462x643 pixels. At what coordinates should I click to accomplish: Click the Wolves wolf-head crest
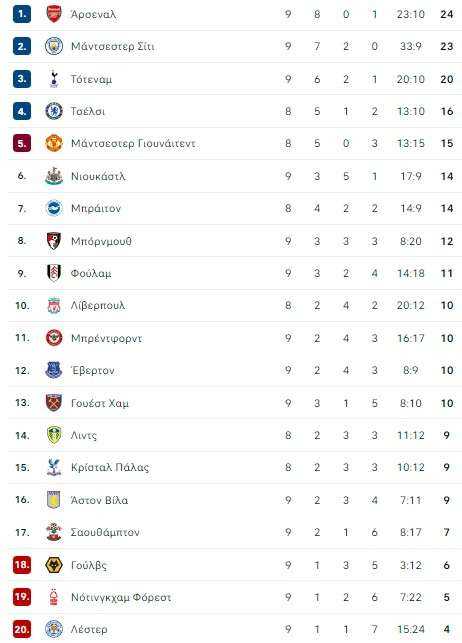click(54, 565)
